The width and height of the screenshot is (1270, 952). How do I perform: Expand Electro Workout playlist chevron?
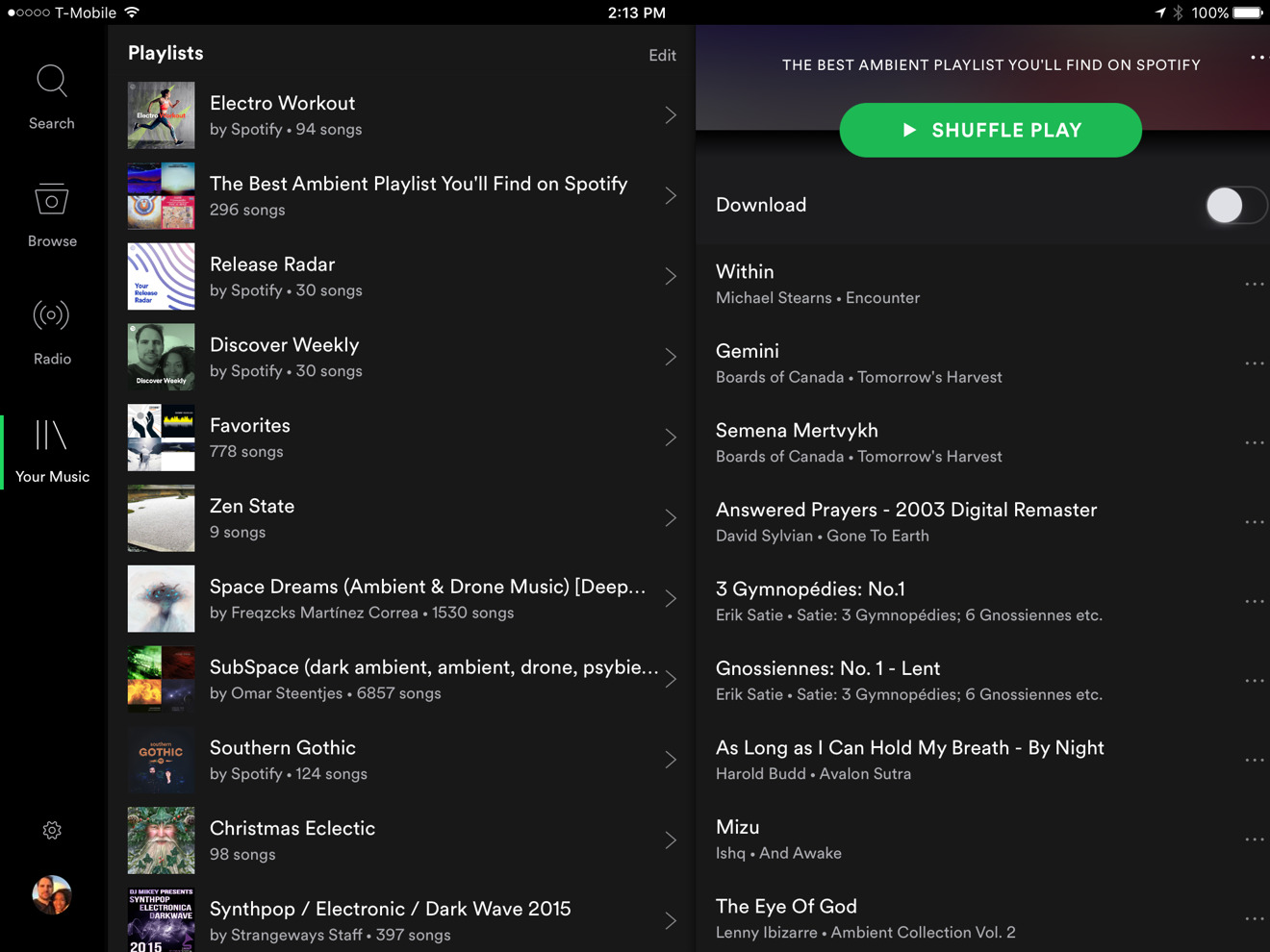[x=671, y=115]
